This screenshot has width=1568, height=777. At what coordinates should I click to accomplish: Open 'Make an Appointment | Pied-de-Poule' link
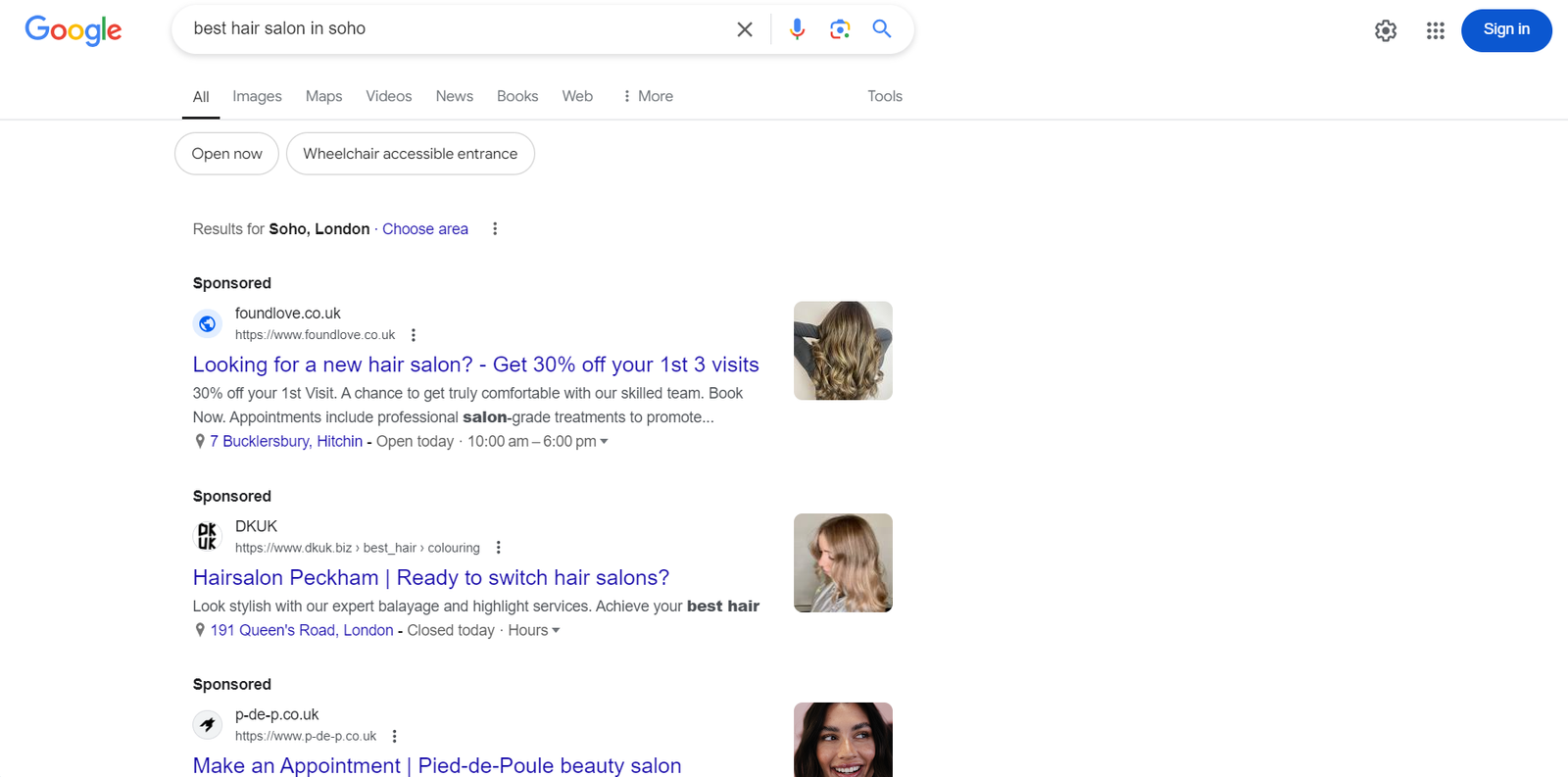tap(437, 765)
